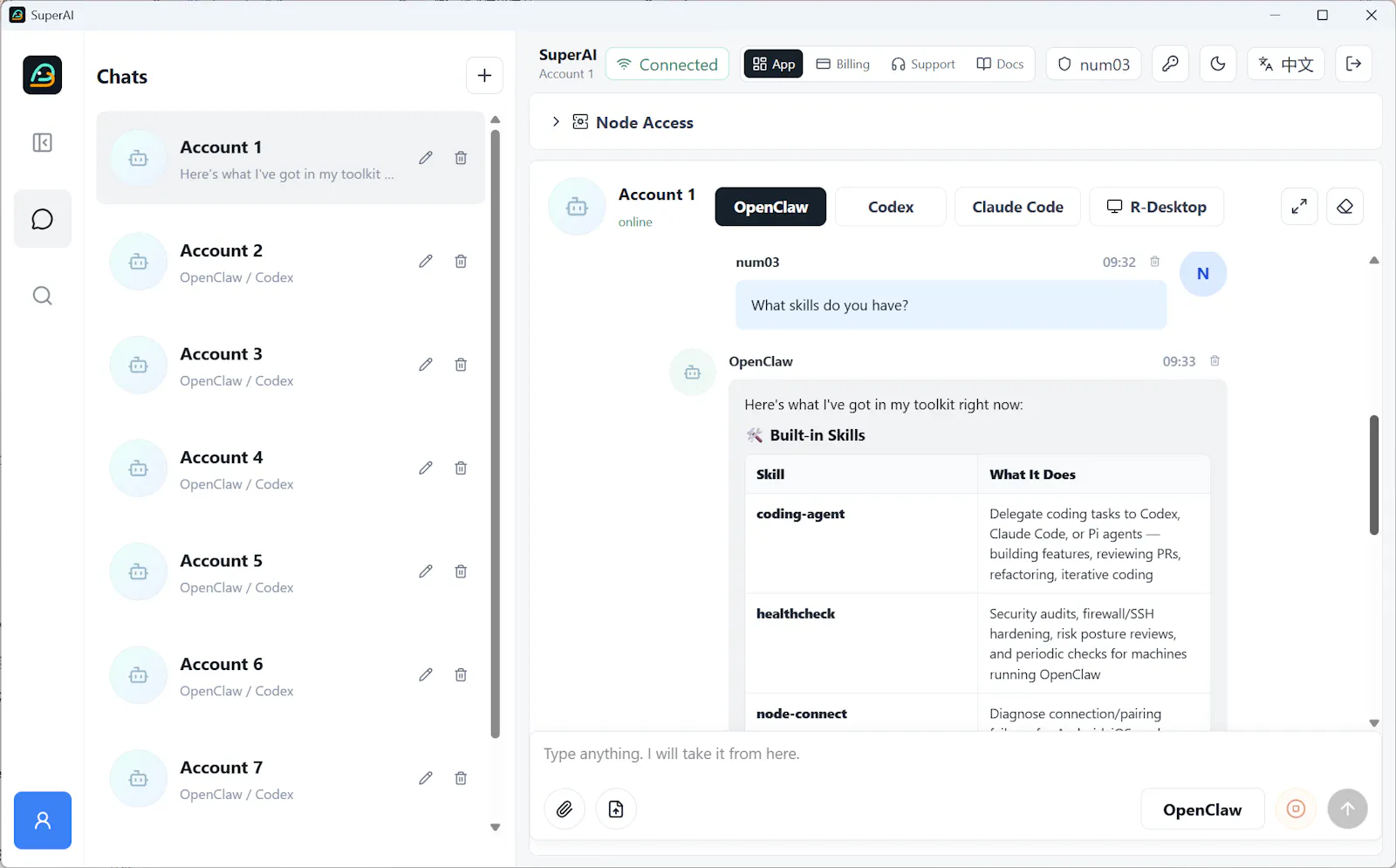This screenshot has width=1396, height=868.
Task: Click the N user avatar
Action: (x=1202, y=274)
